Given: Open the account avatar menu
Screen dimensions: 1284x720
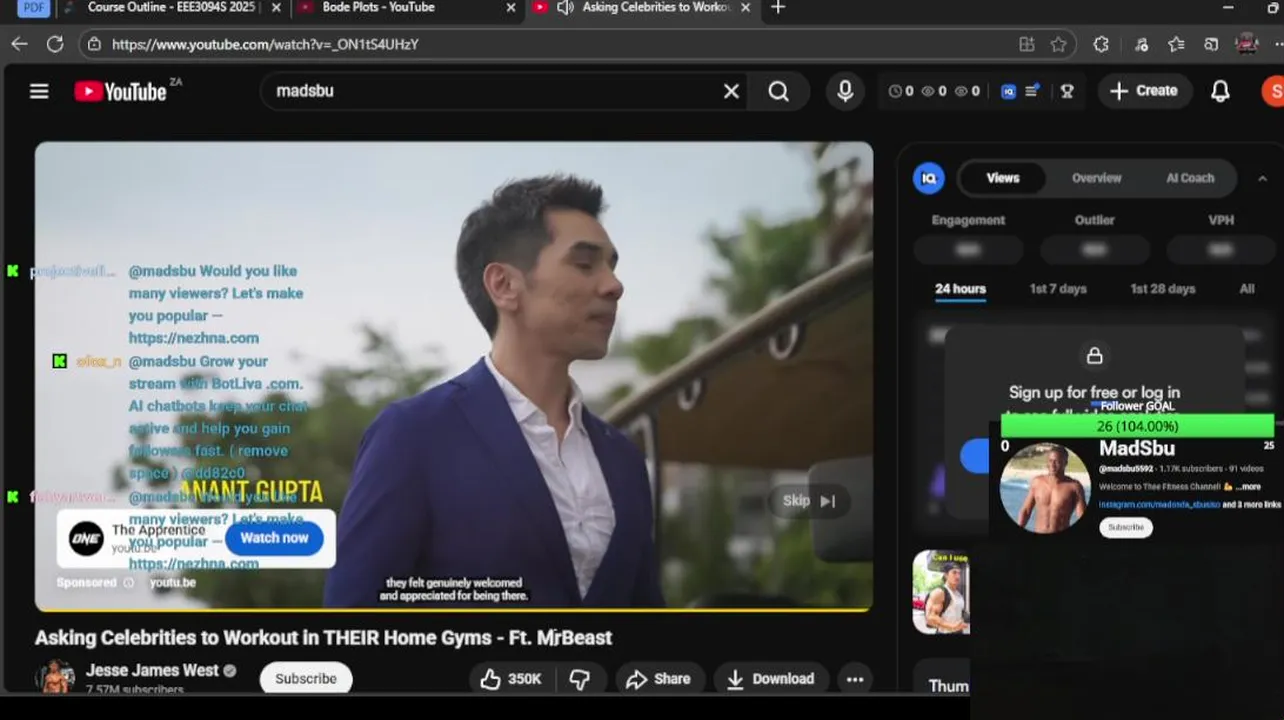Looking at the screenshot, I should 1272,91.
